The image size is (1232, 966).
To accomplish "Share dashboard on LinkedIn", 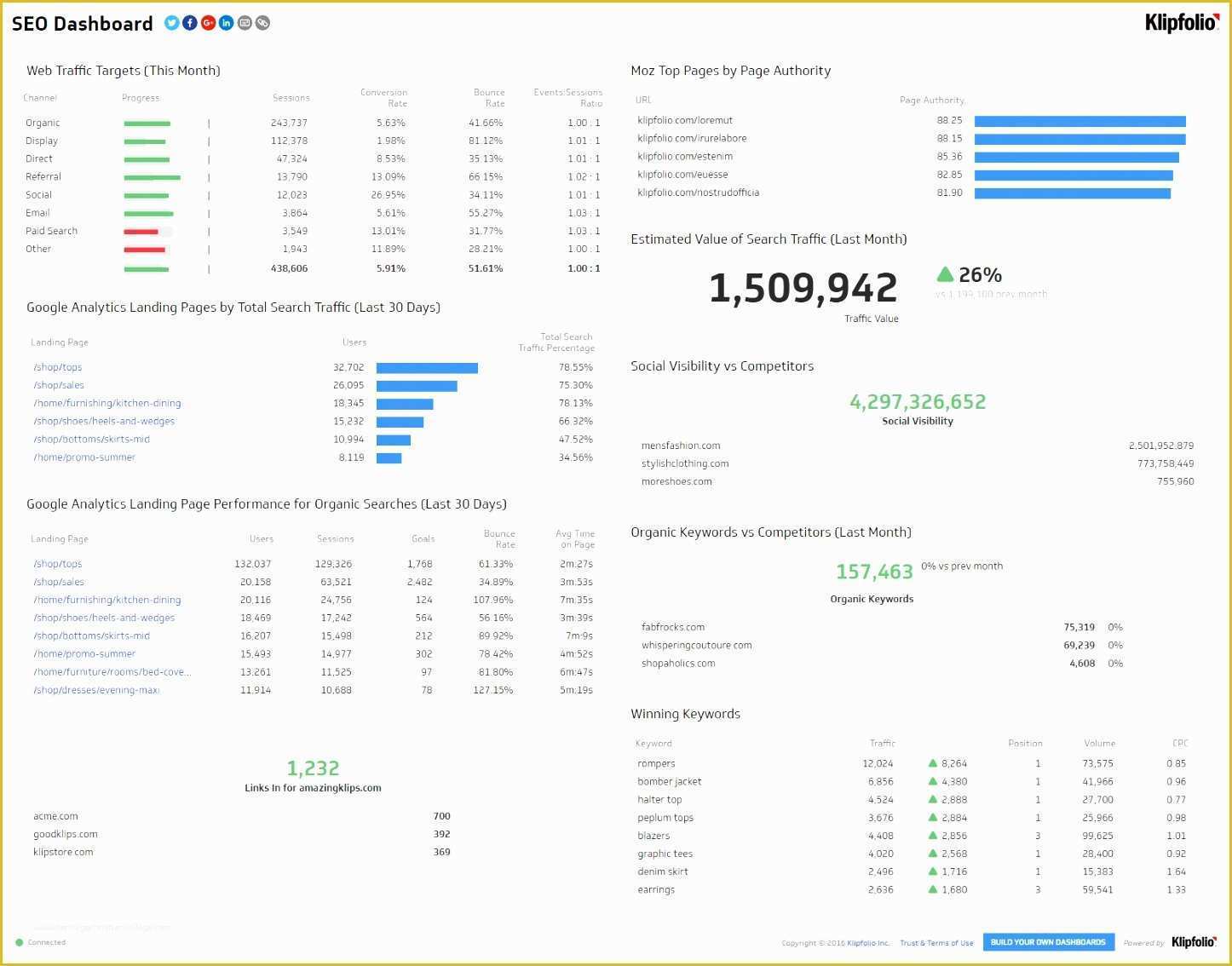I will point(226,23).
